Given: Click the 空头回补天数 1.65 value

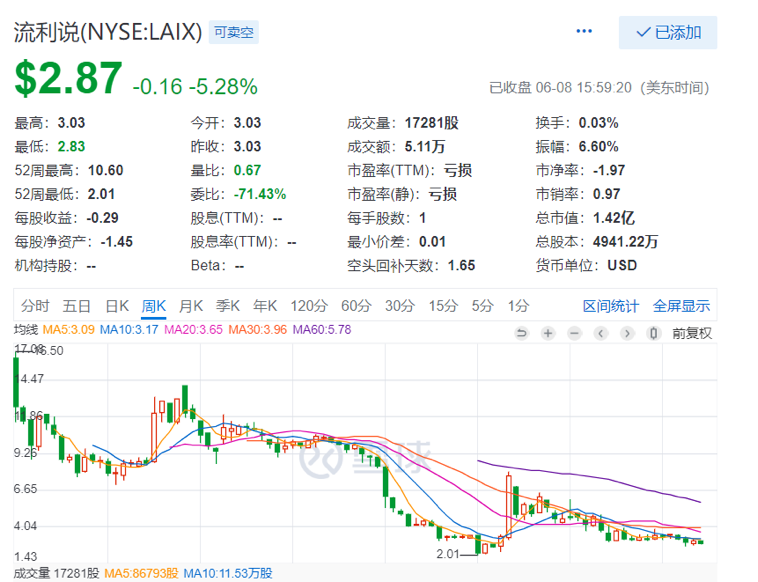Looking at the screenshot, I should click(462, 265).
